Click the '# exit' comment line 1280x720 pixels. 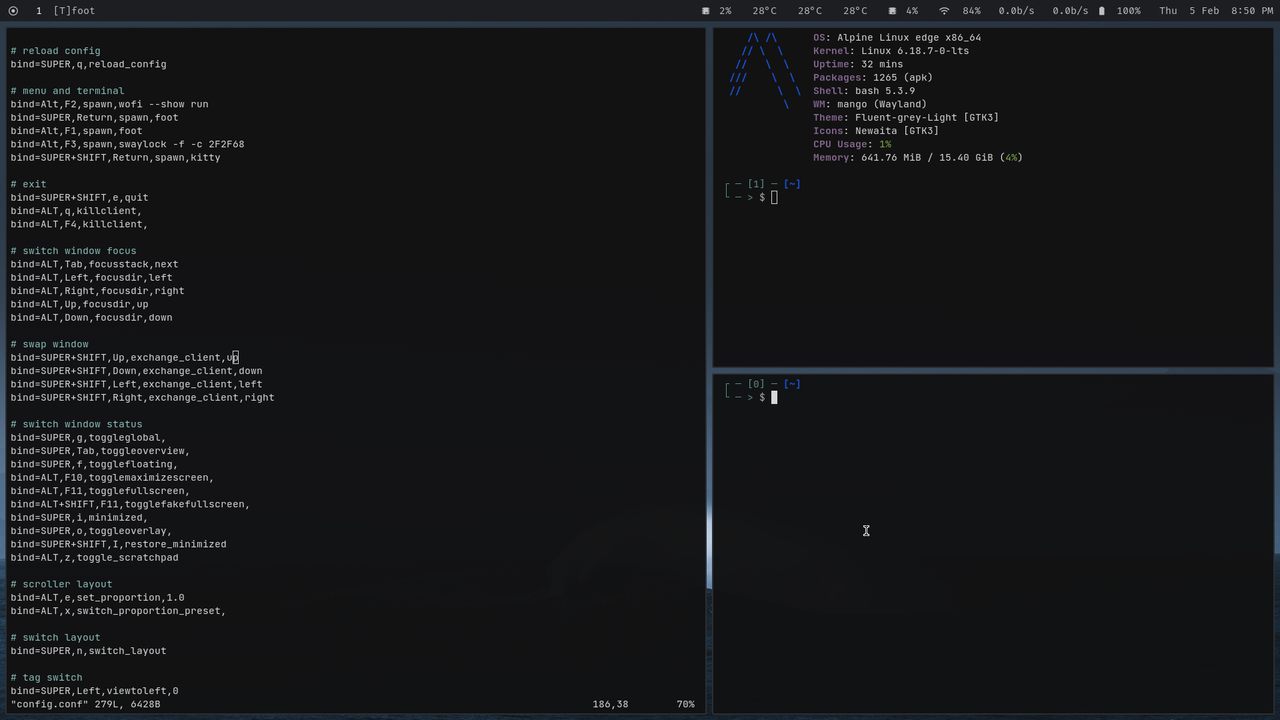[29, 184]
